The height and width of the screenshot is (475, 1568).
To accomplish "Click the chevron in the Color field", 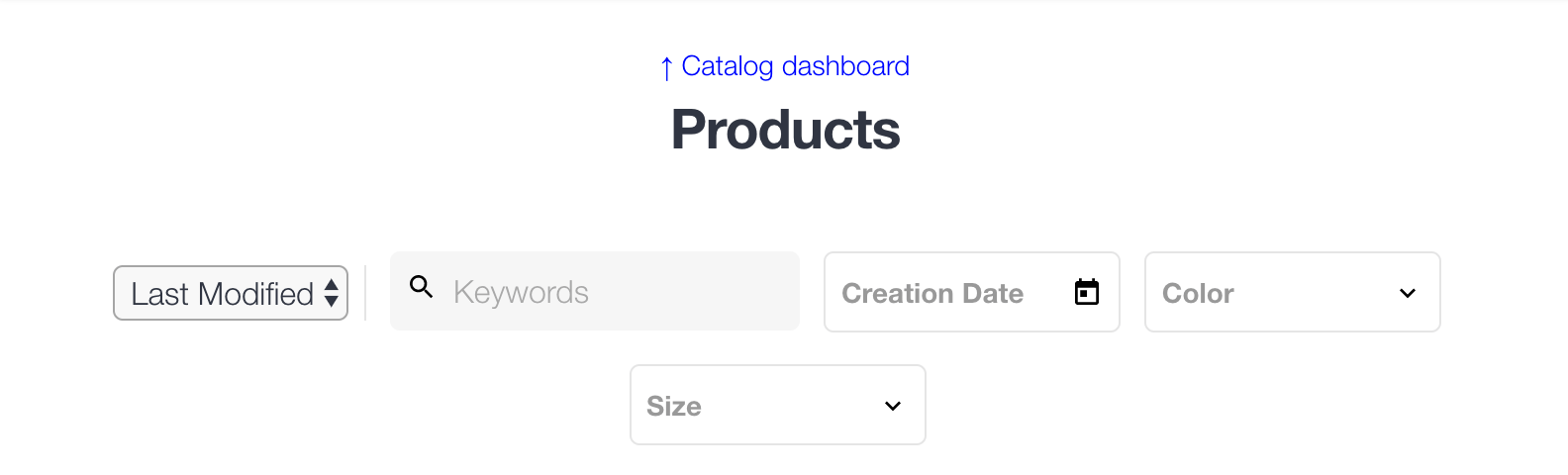I will [x=1408, y=293].
